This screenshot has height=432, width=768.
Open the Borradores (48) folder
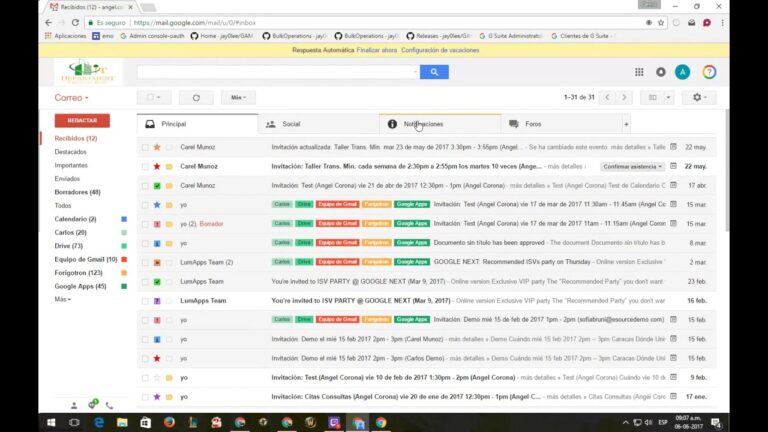coord(77,192)
